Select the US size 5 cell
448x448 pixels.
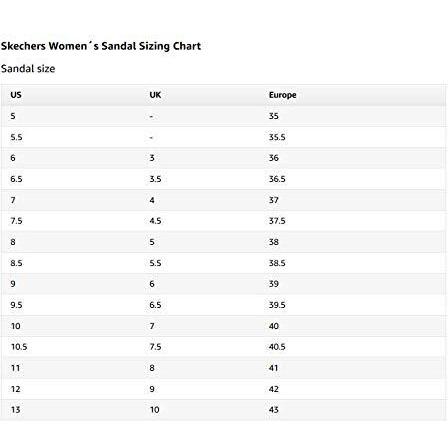click(x=13, y=116)
